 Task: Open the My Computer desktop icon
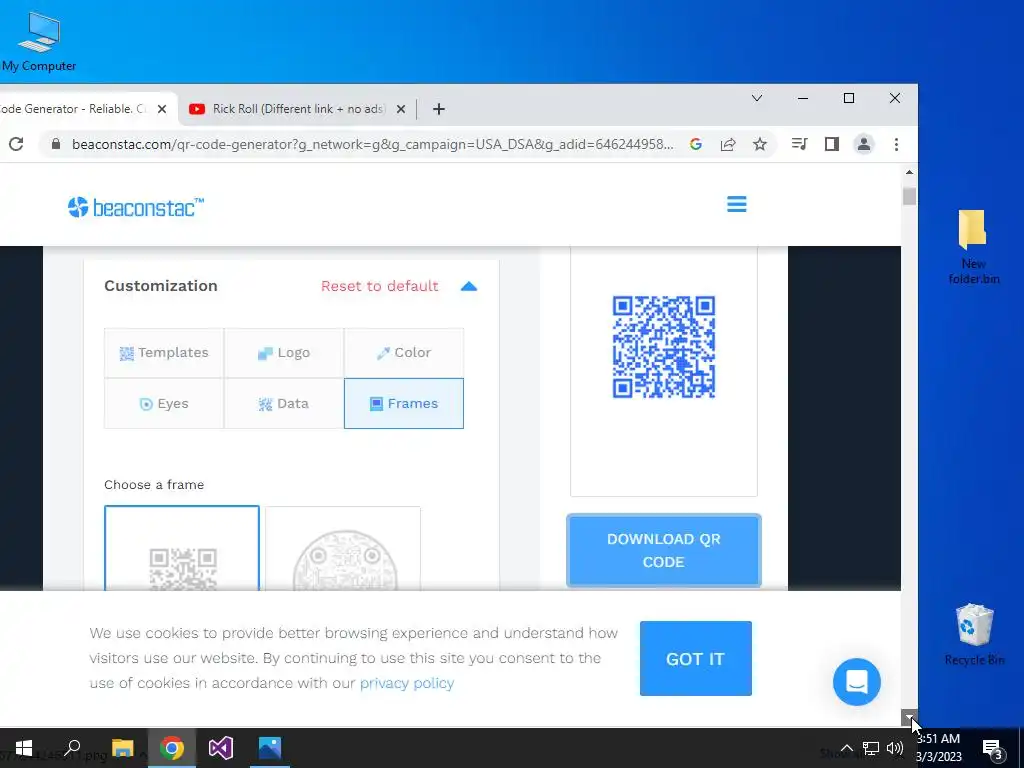(39, 42)
